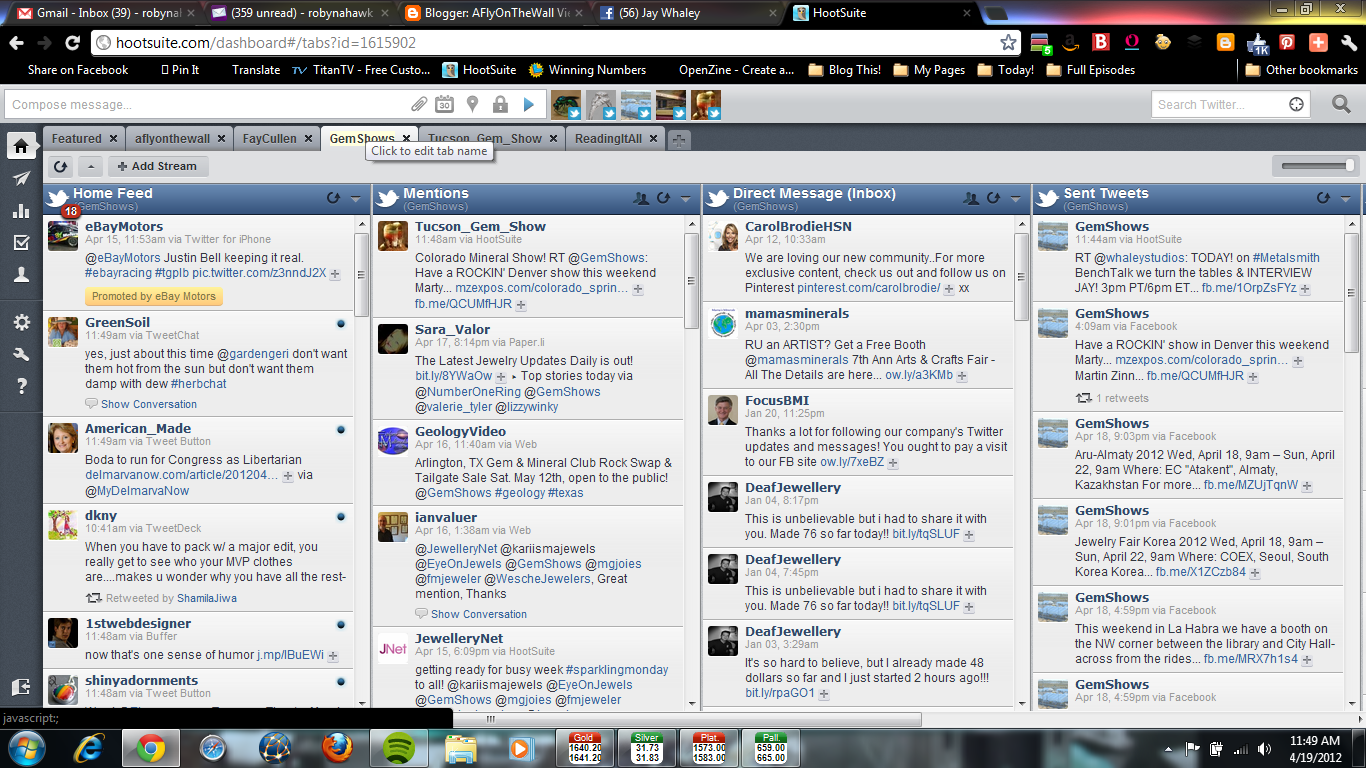The image size is (1366, 768).
Task: Expand the fb.me/QCUMfHJR link in Mentions
Action: (x=522, y=304)
